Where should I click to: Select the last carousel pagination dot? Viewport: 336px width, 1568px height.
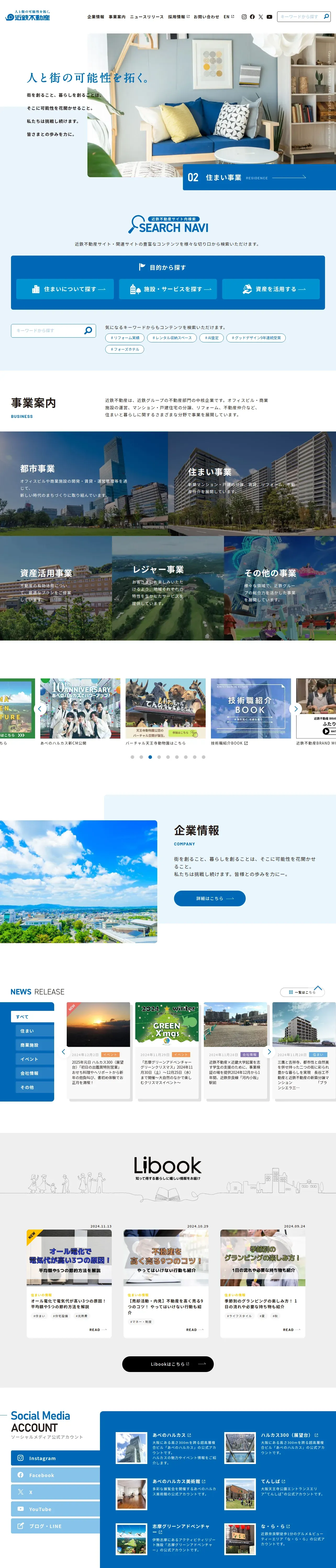(204, 757)
